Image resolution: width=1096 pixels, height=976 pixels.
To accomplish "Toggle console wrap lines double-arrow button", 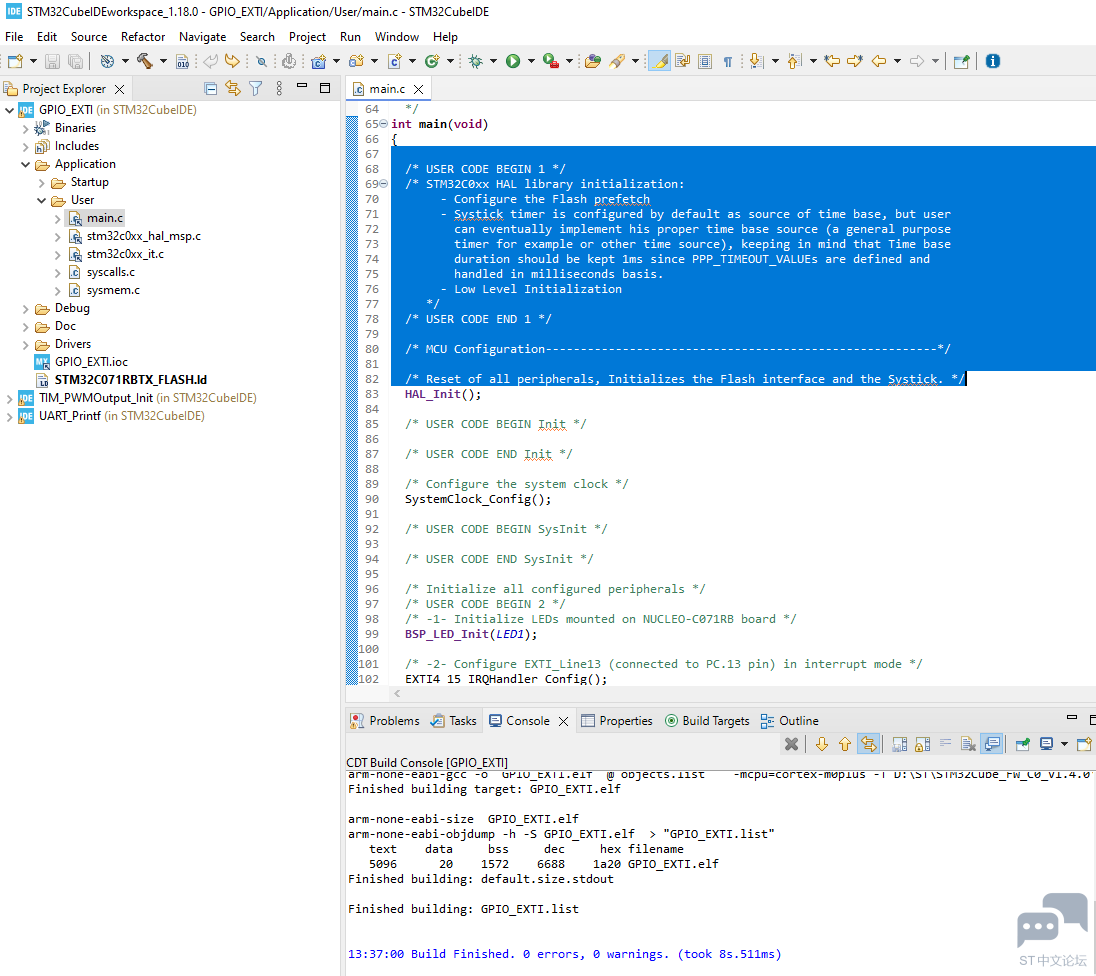I will [x=868, y=744].
